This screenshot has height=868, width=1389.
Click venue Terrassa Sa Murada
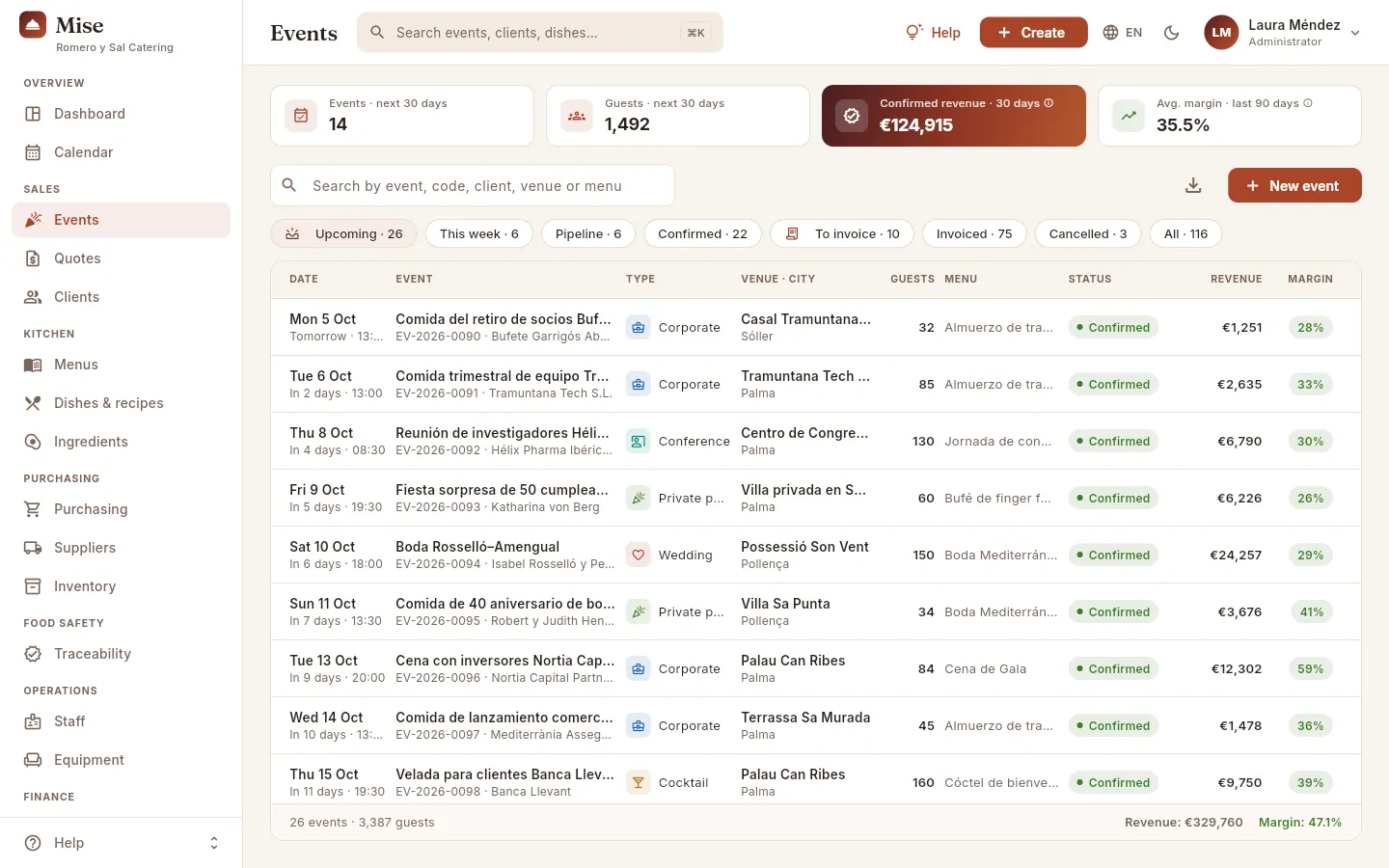pyautogui.click(x=805, y=718)
